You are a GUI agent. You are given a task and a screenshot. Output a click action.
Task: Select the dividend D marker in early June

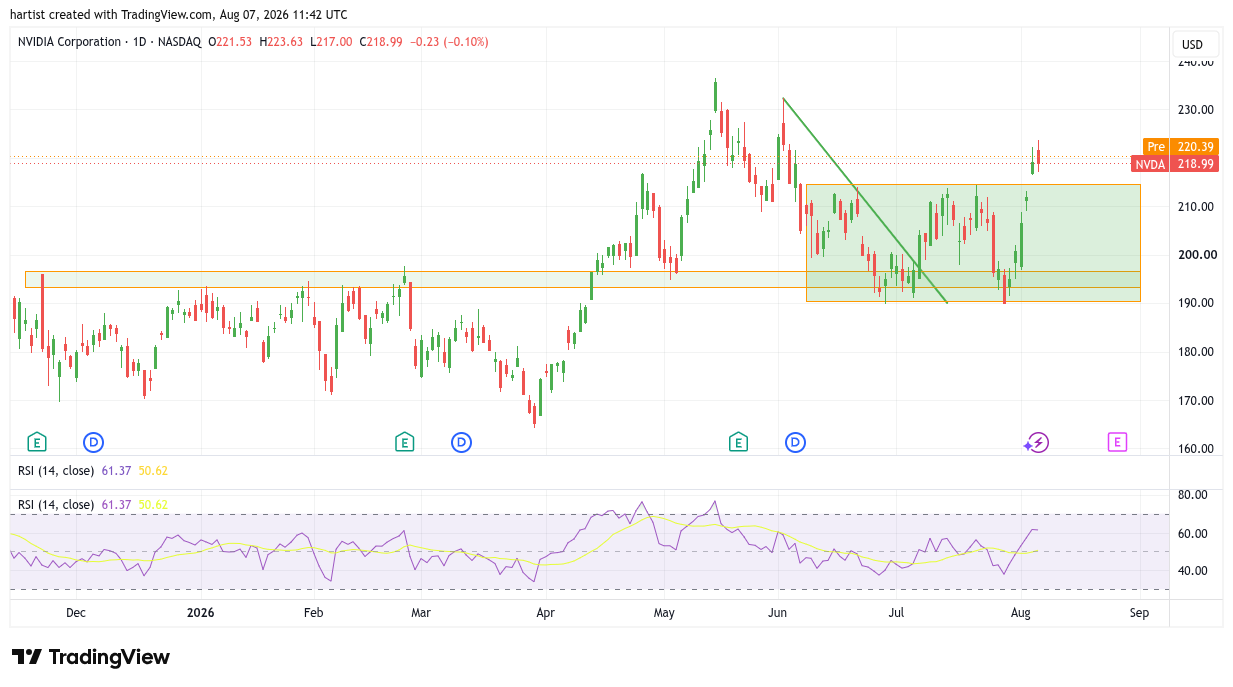pos(796,442)
